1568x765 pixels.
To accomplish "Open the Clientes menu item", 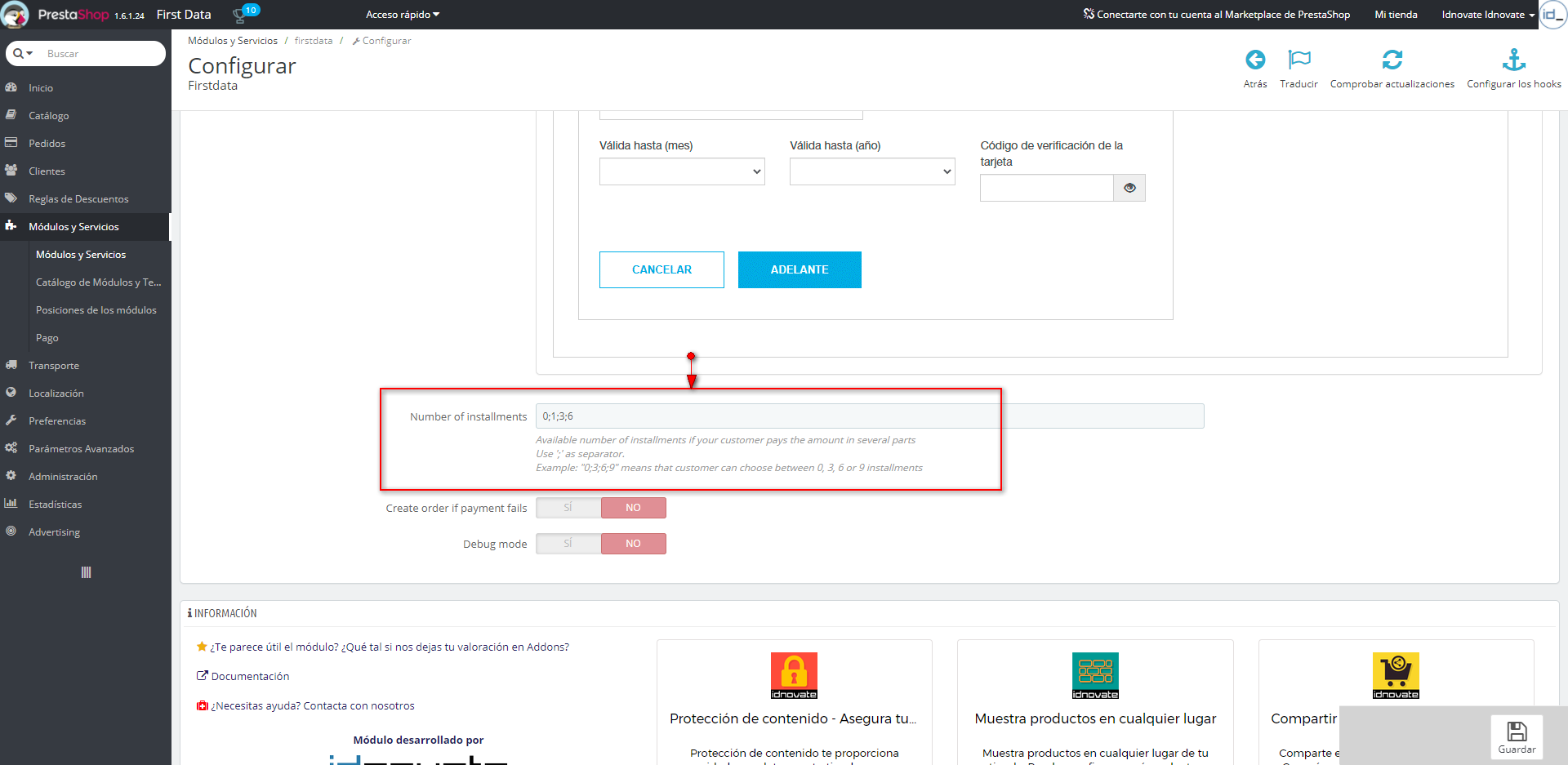I will 47,171.
